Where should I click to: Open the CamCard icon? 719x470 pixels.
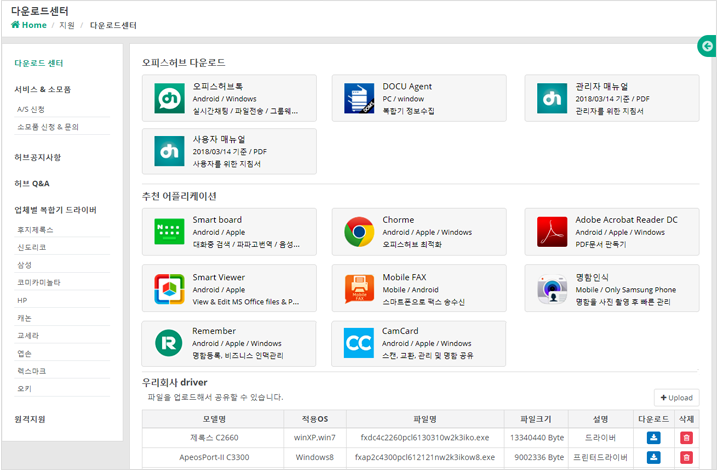coord(359,343)
